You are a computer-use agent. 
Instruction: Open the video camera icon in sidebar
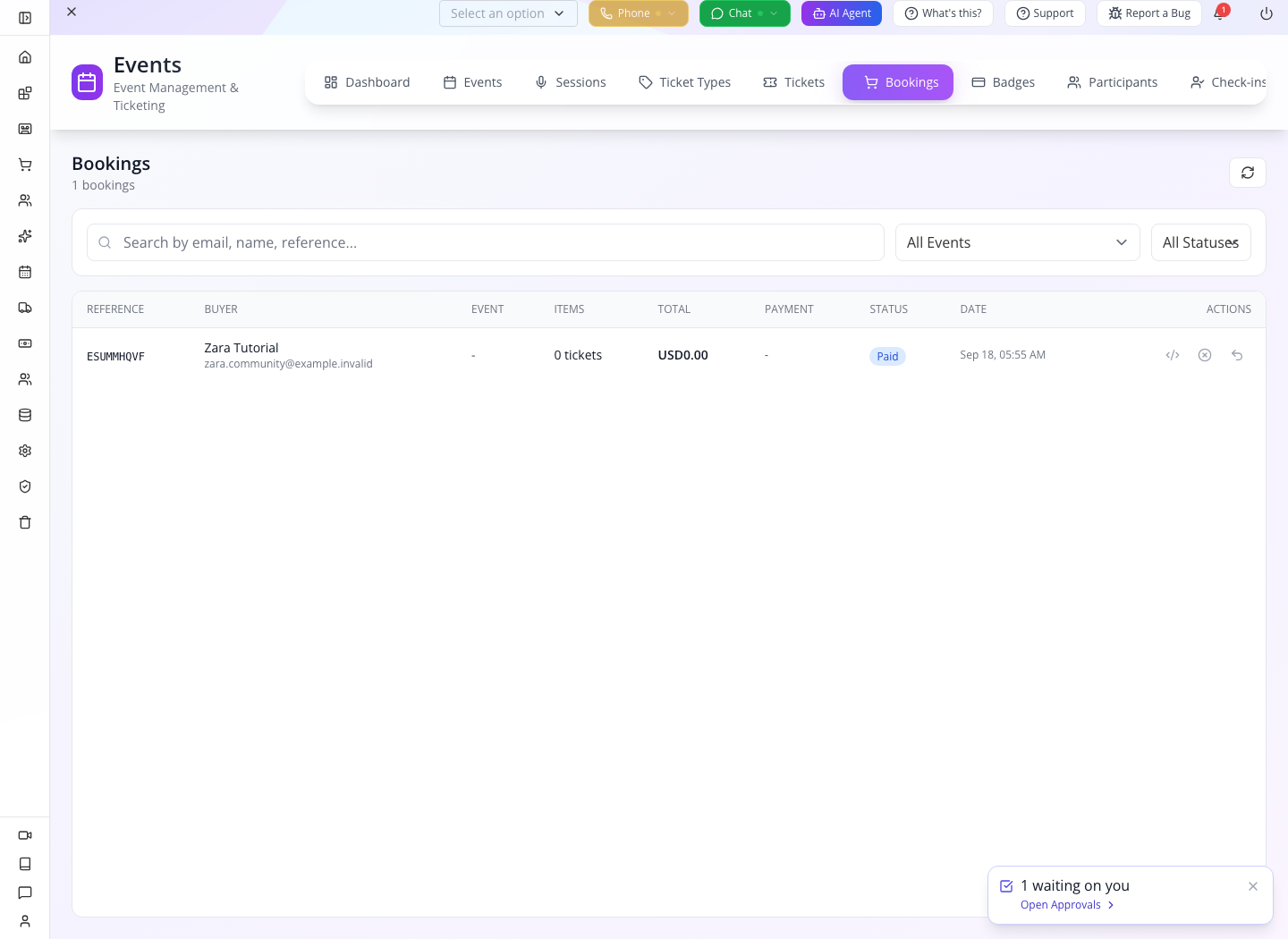coord(25,835)
